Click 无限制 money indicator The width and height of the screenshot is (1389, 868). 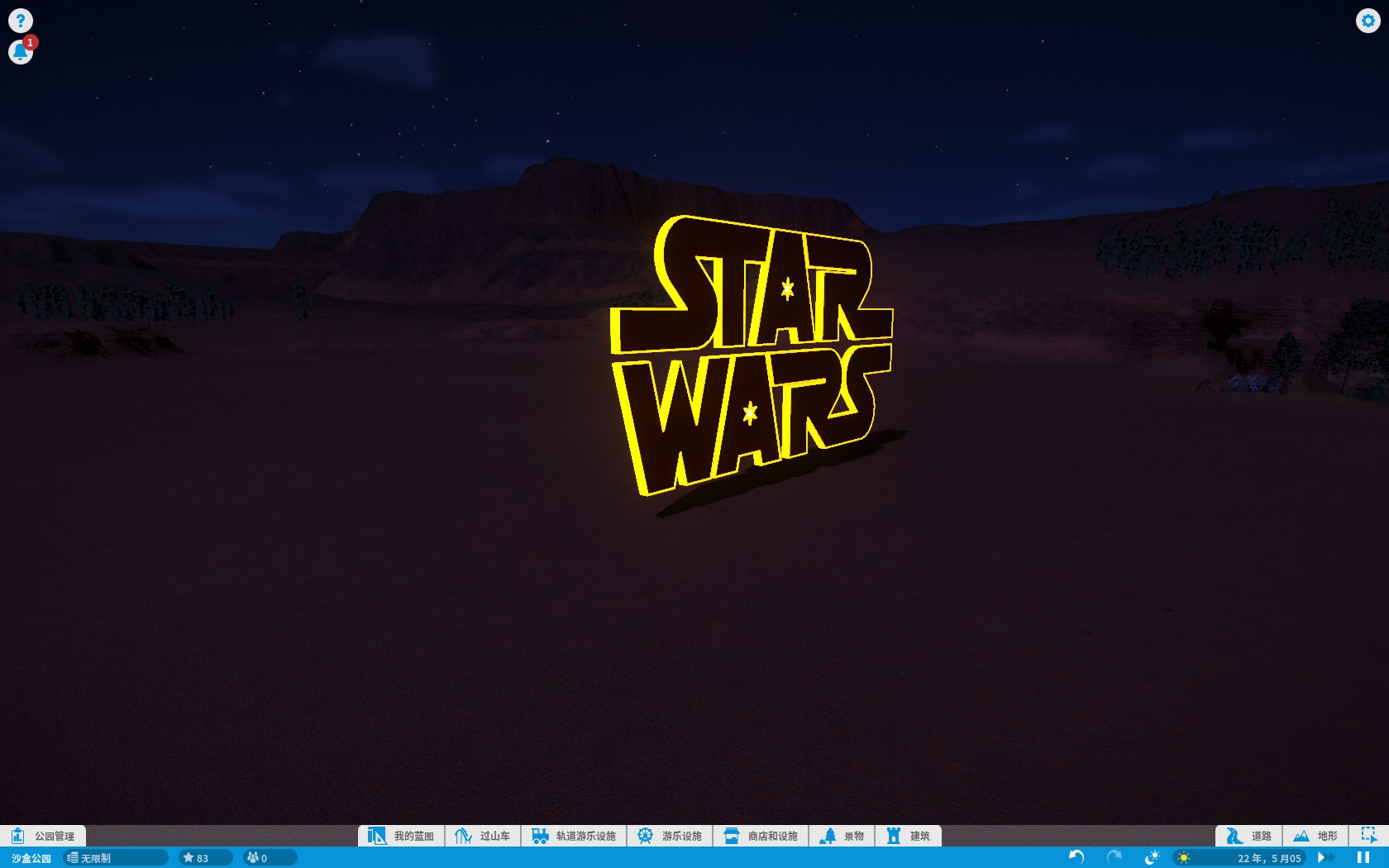(116, 858)
